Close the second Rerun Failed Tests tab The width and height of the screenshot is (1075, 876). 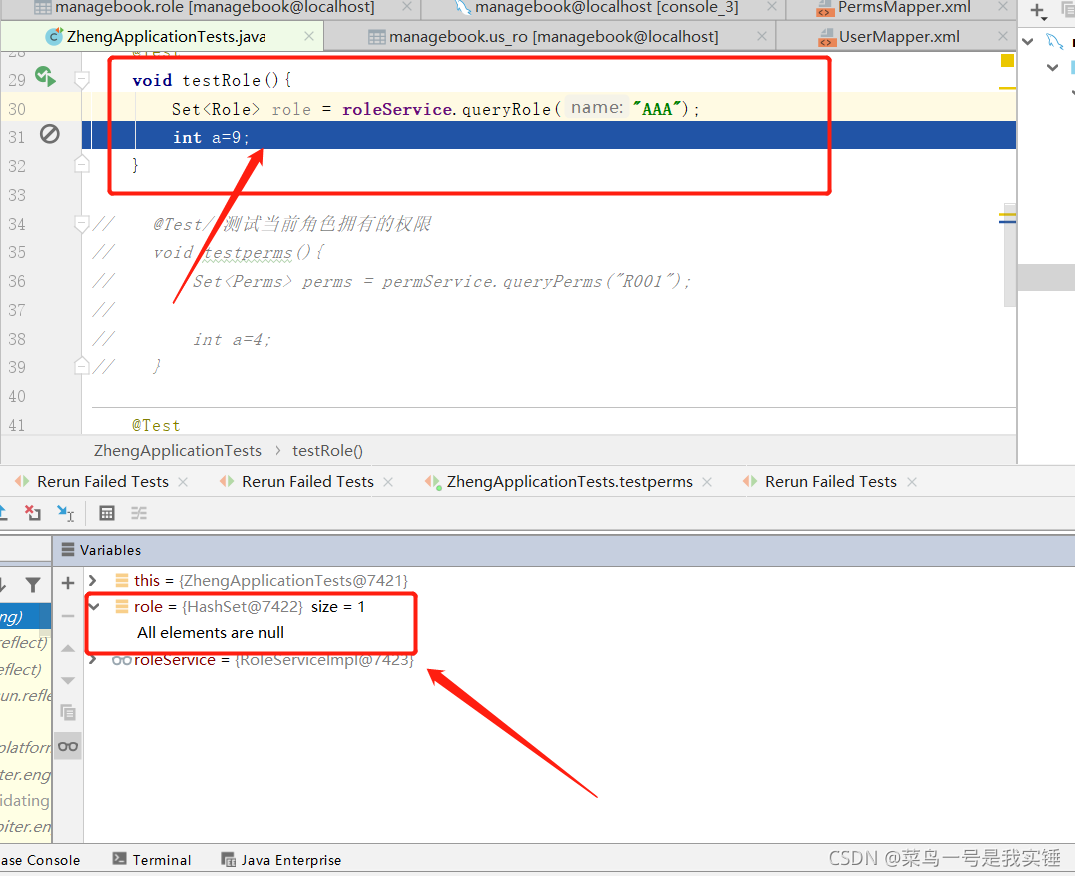[x=388, y=482]
